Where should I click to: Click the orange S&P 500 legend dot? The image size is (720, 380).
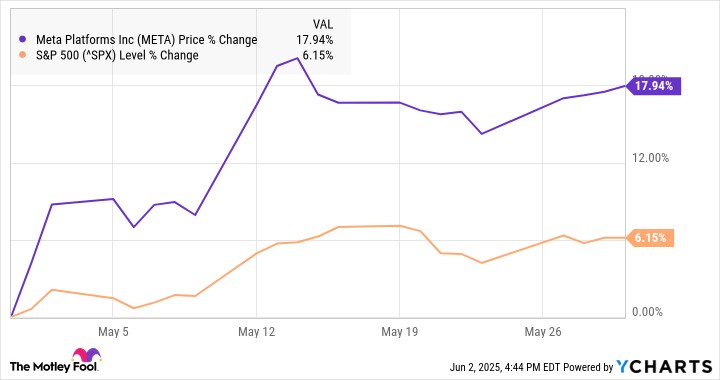pyautogui.click(x=22, y=55)
